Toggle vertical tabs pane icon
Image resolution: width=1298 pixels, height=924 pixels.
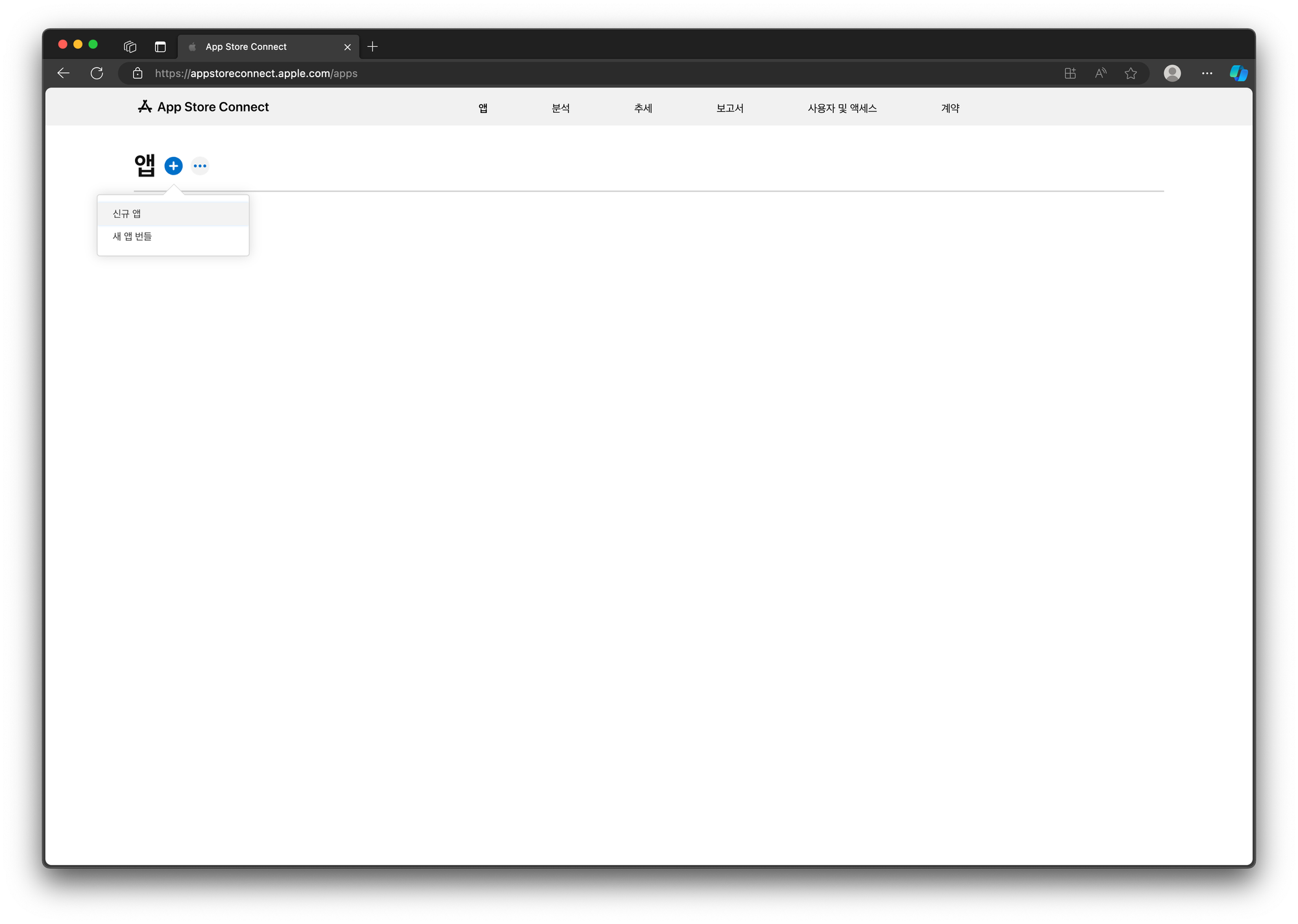click(x=160, y=47)
